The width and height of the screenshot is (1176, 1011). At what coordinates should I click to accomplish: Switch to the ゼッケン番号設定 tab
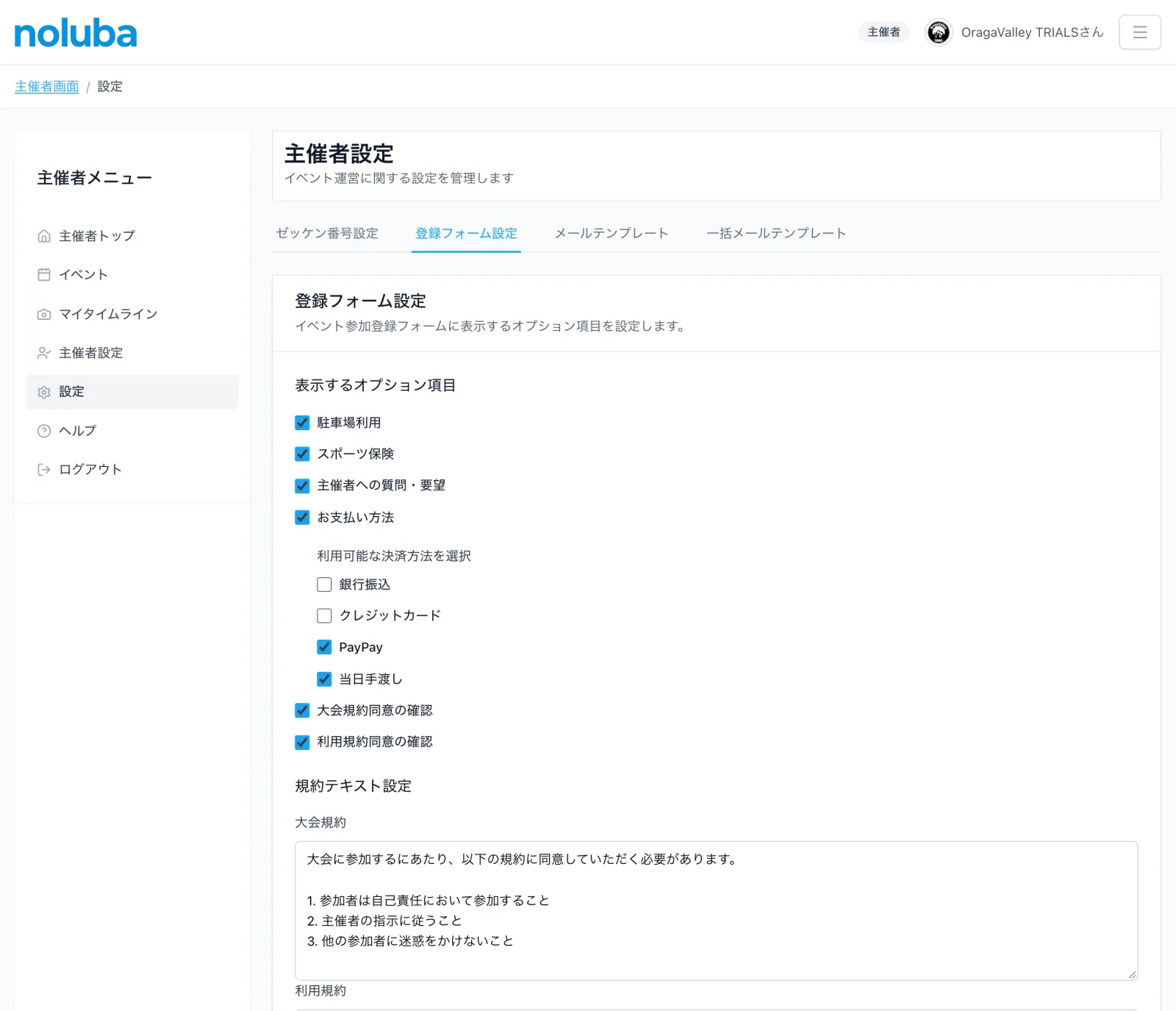[327, 233]
